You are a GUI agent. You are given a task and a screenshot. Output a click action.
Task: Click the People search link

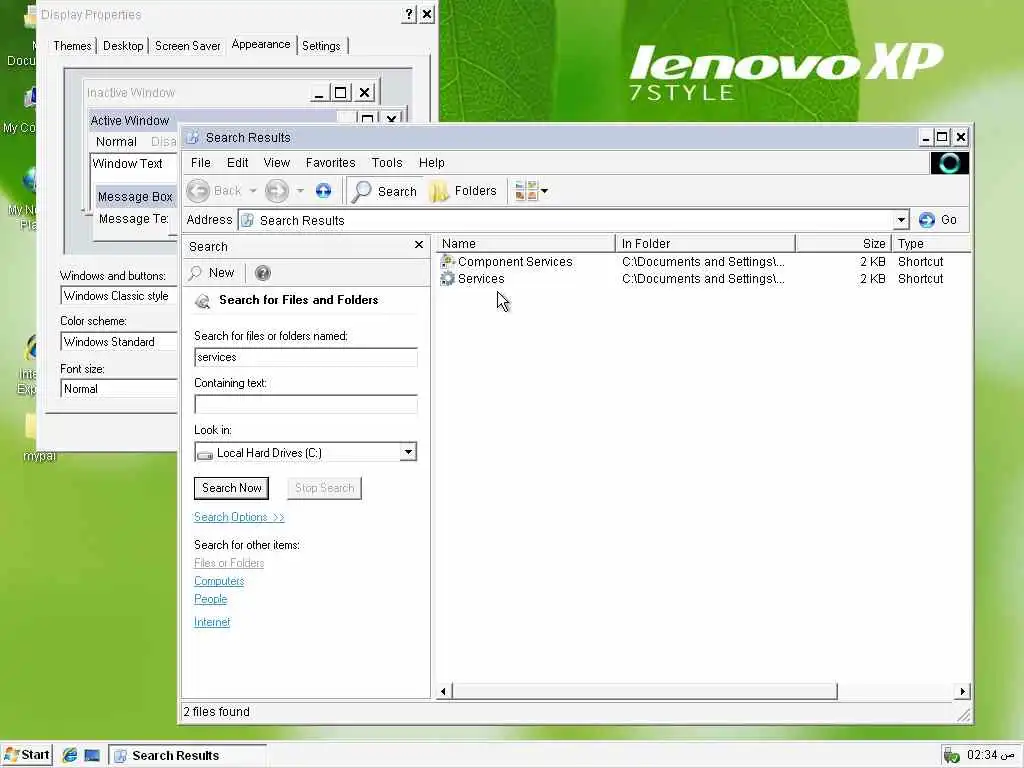210,599
